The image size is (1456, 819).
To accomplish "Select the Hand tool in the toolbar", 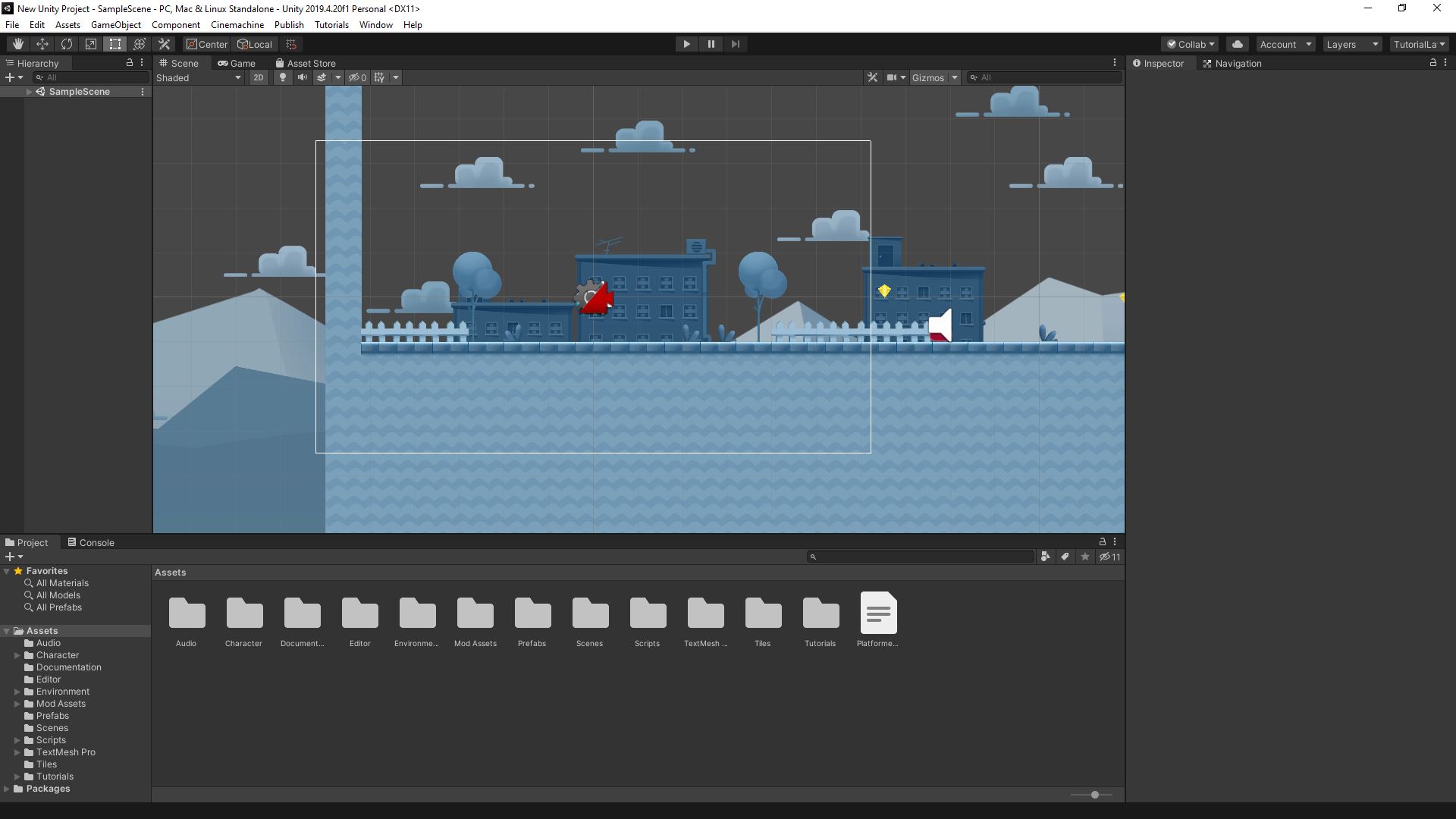I will [17, 43].
